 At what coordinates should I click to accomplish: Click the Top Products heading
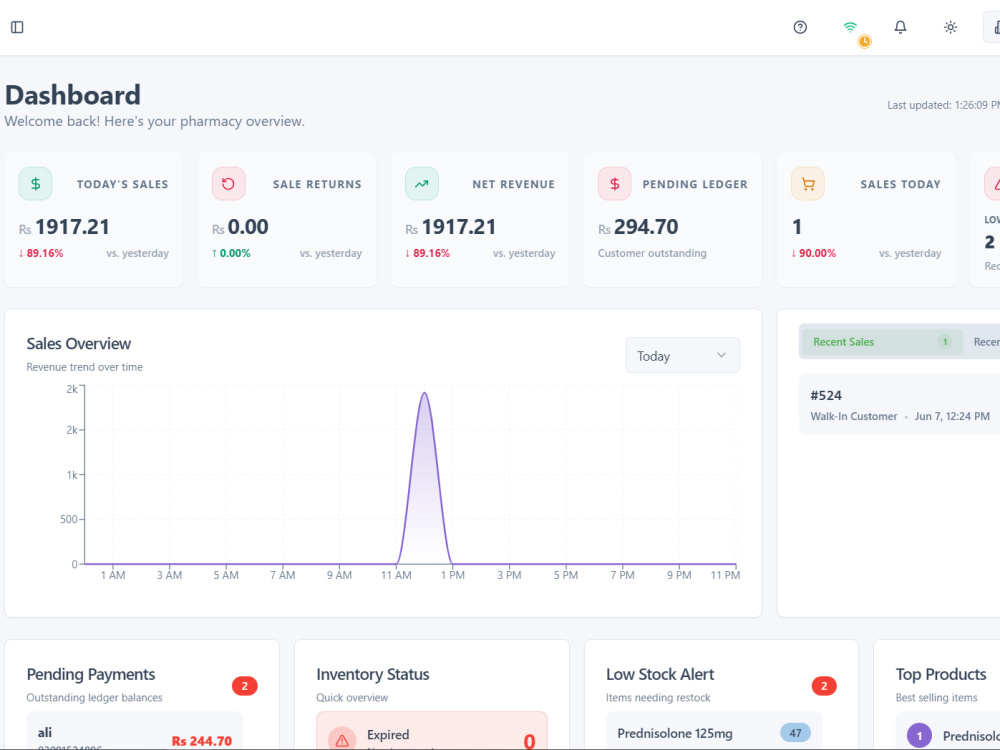[941, 674]
